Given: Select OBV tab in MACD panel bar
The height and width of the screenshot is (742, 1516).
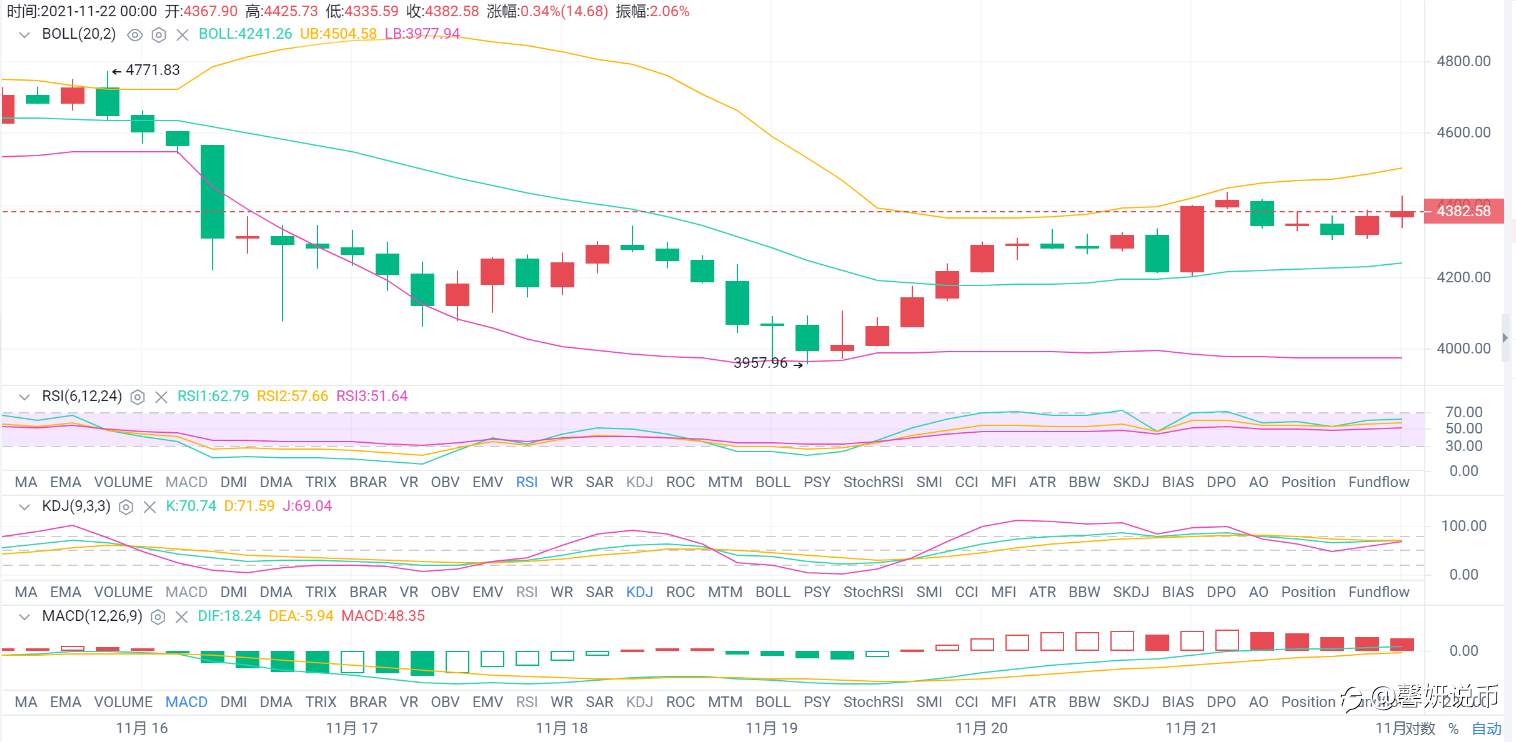Looking at the screenshot, I should tap(445, 702).
